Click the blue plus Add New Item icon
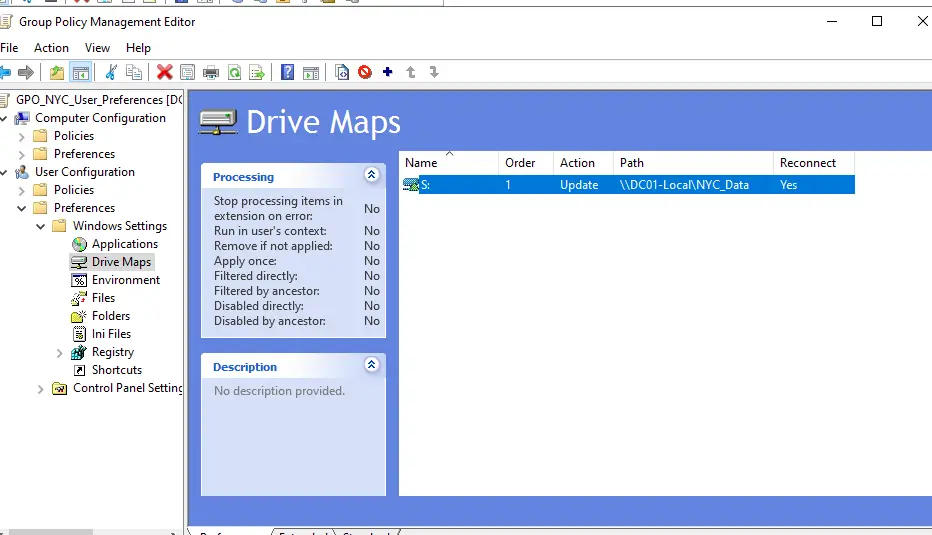Screen dimensions: 932x535 point(388,72)
